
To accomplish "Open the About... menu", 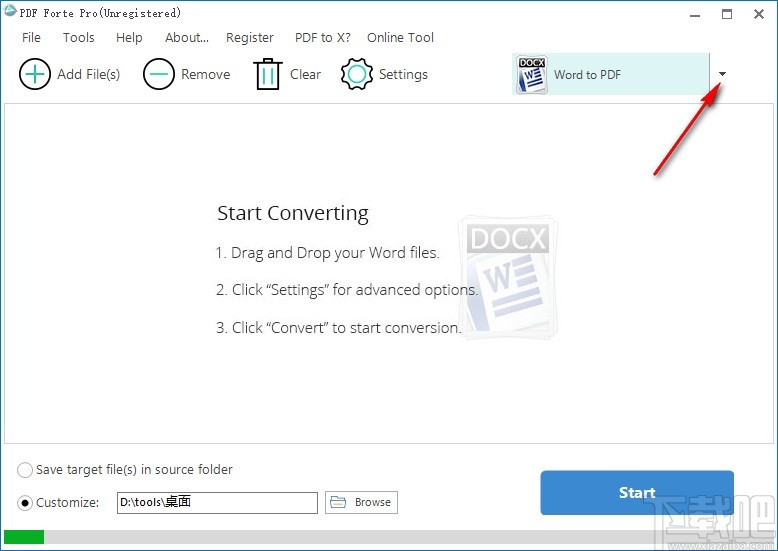I will tap(187, 37).
